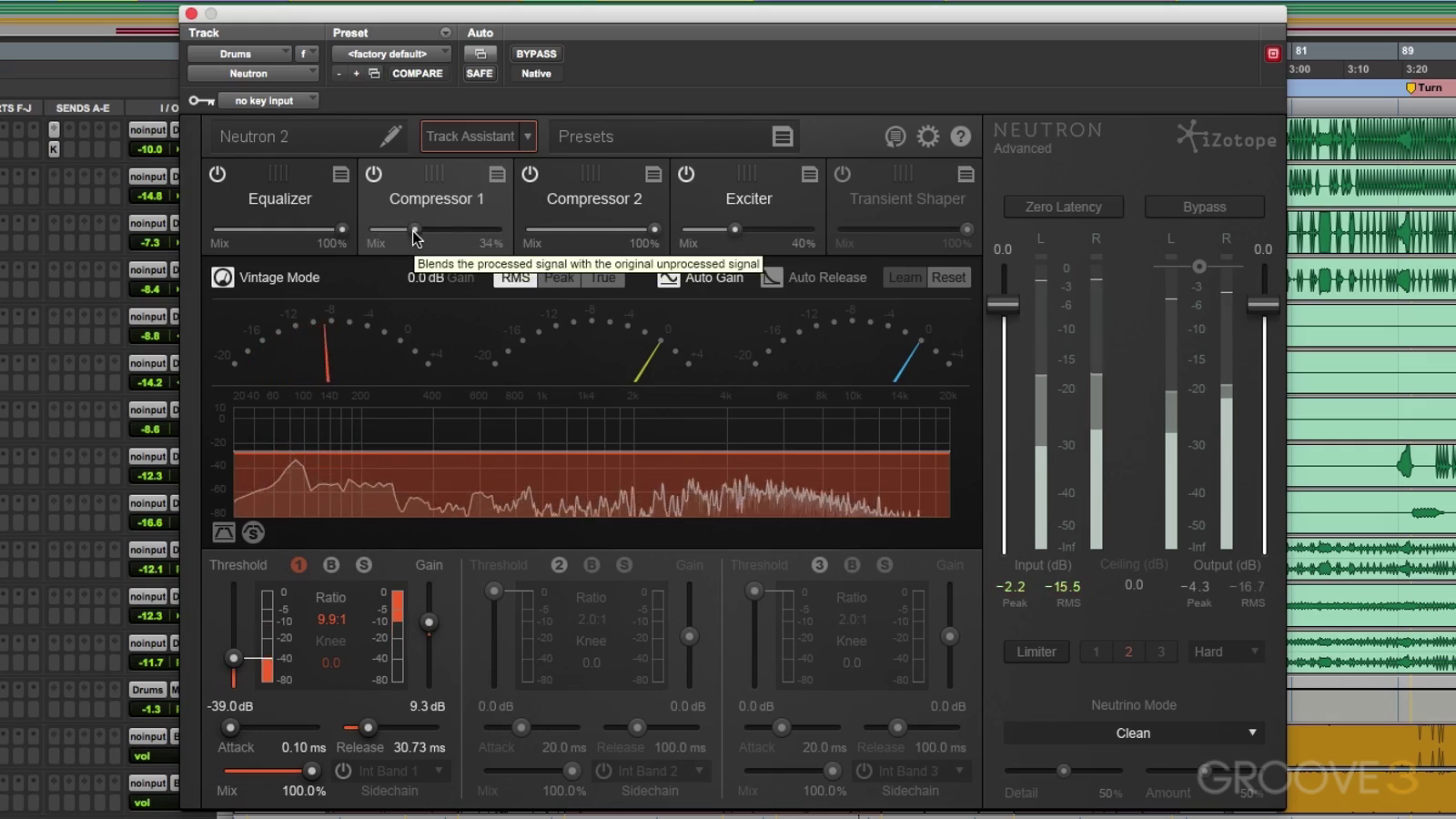
Task: Toggle band 3 sidechain power icon
Action: point(864,771)
